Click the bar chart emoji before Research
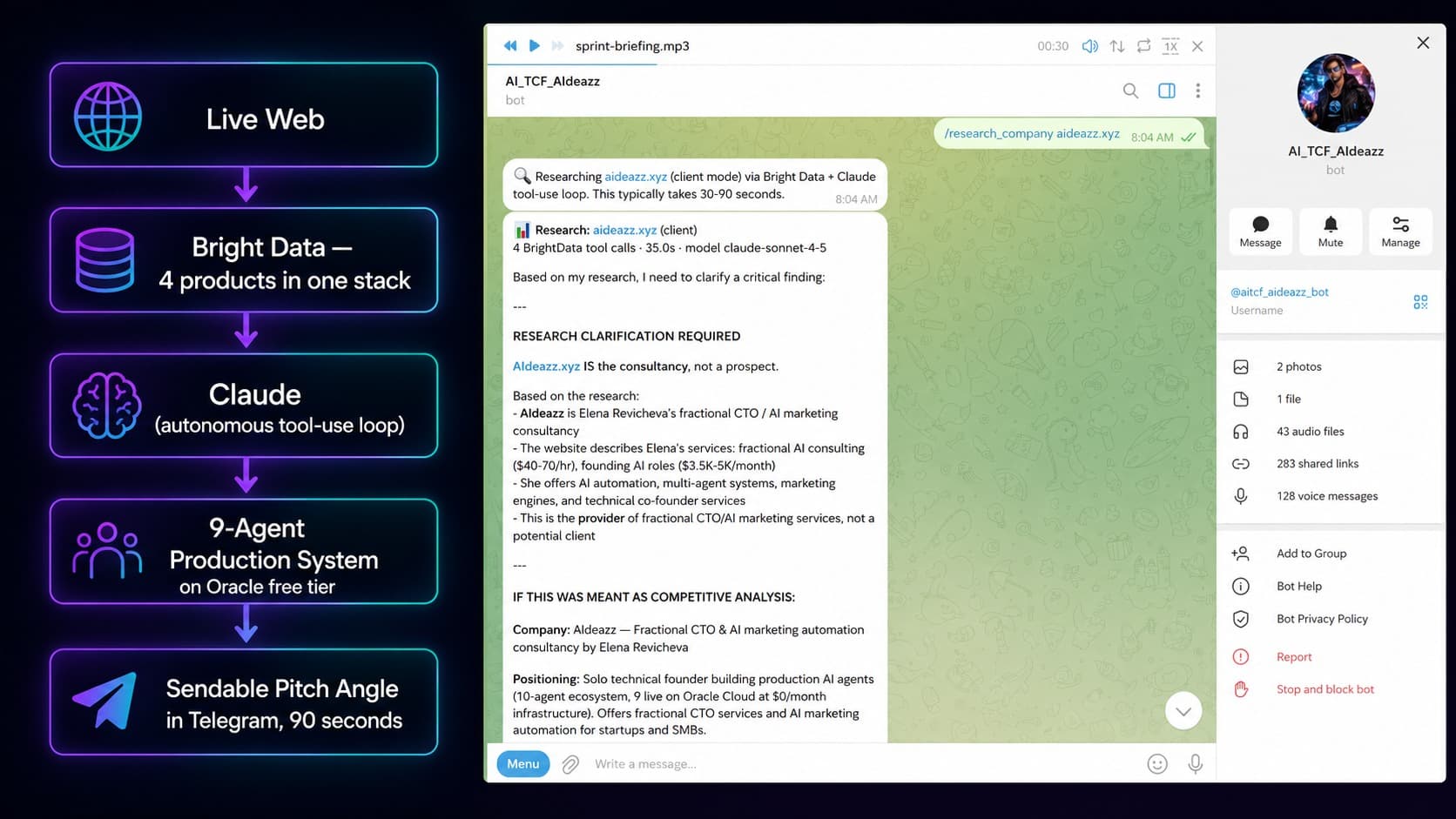Viewport: 1456px width, 819px height. point(522,230)
